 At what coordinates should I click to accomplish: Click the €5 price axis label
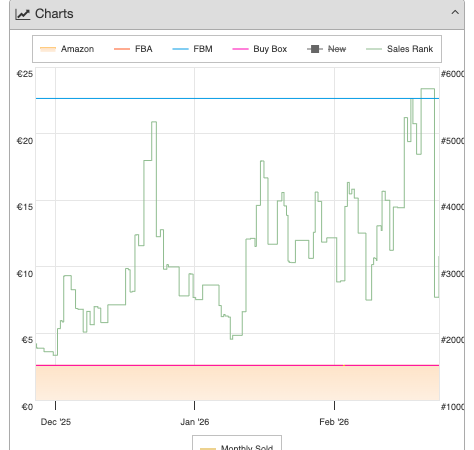click(27, 340)
